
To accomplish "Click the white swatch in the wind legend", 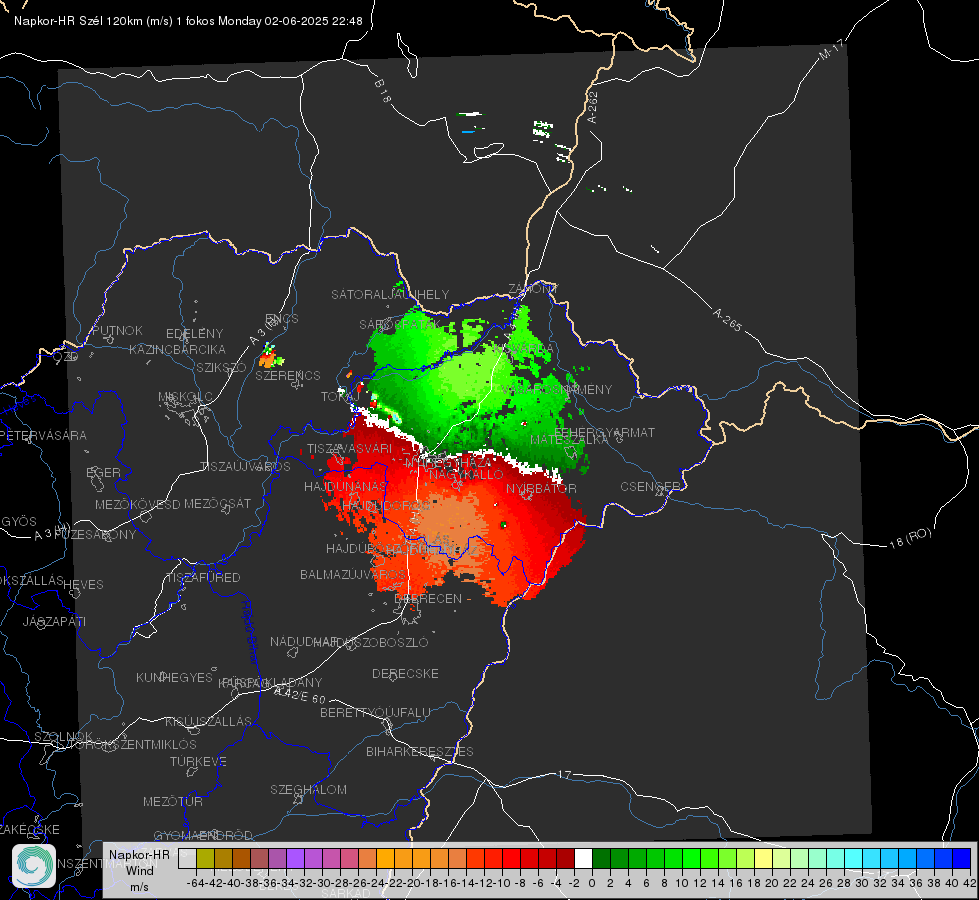I will tap(583, 858).
